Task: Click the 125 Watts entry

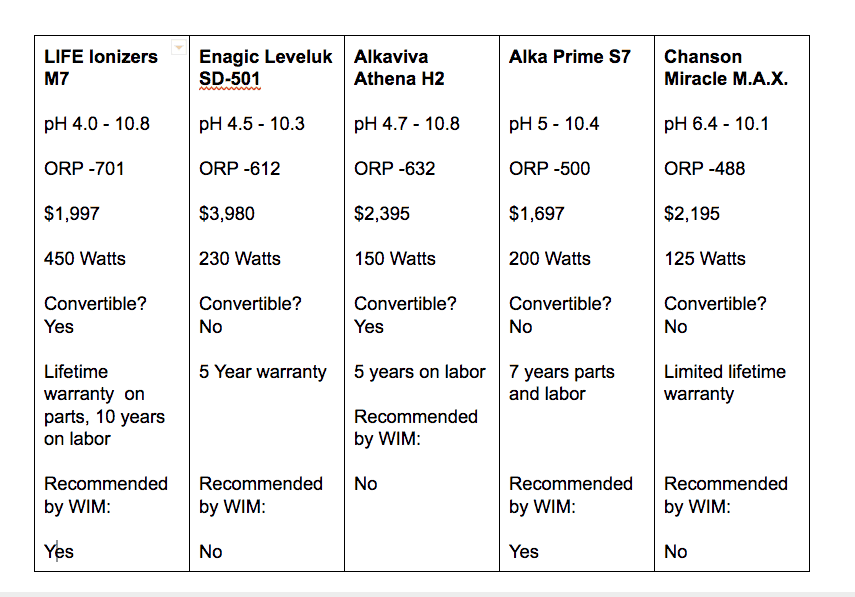Action: [705, 258]
